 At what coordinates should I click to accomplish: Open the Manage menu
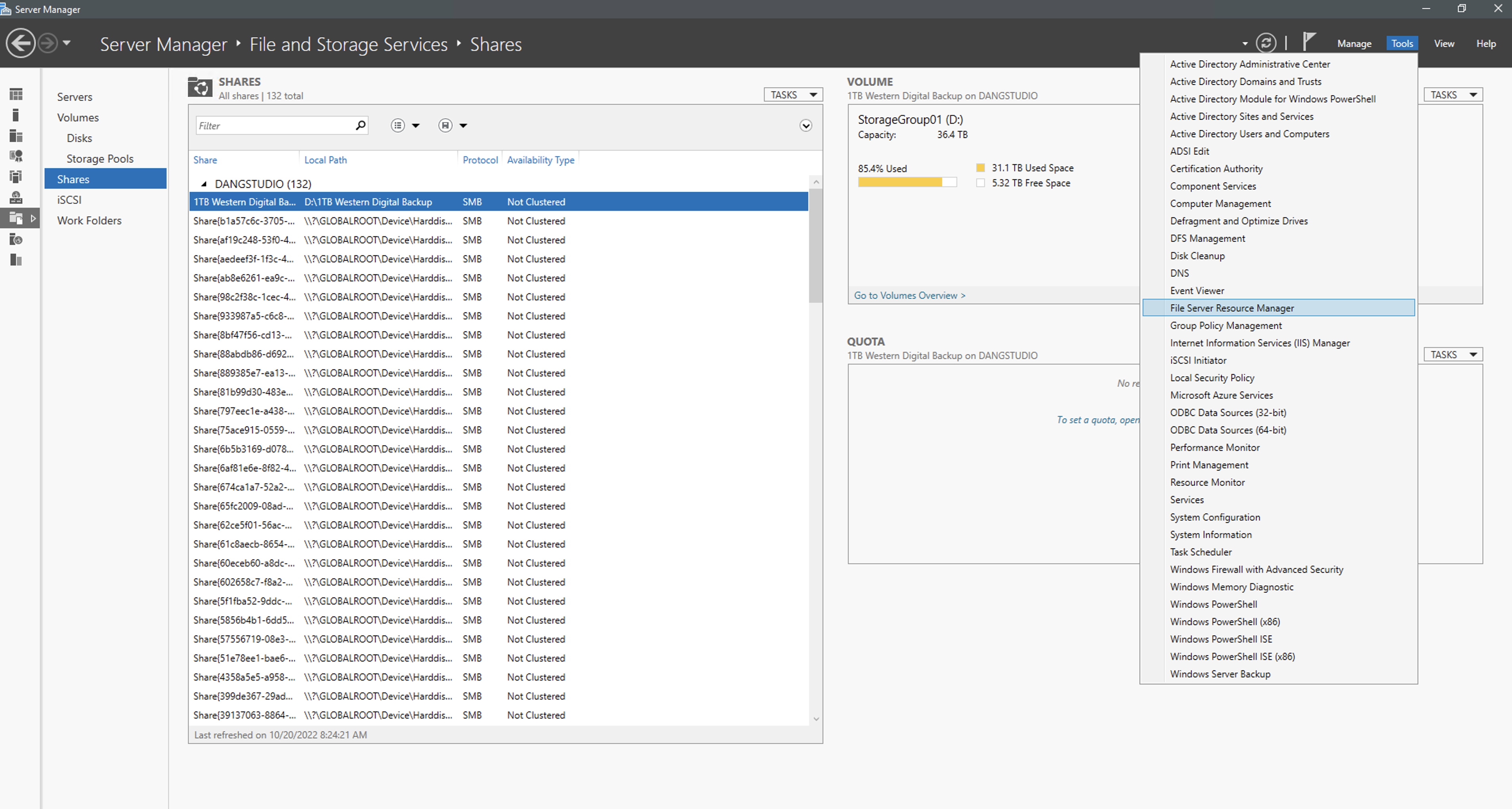(x=1354, y=44)
